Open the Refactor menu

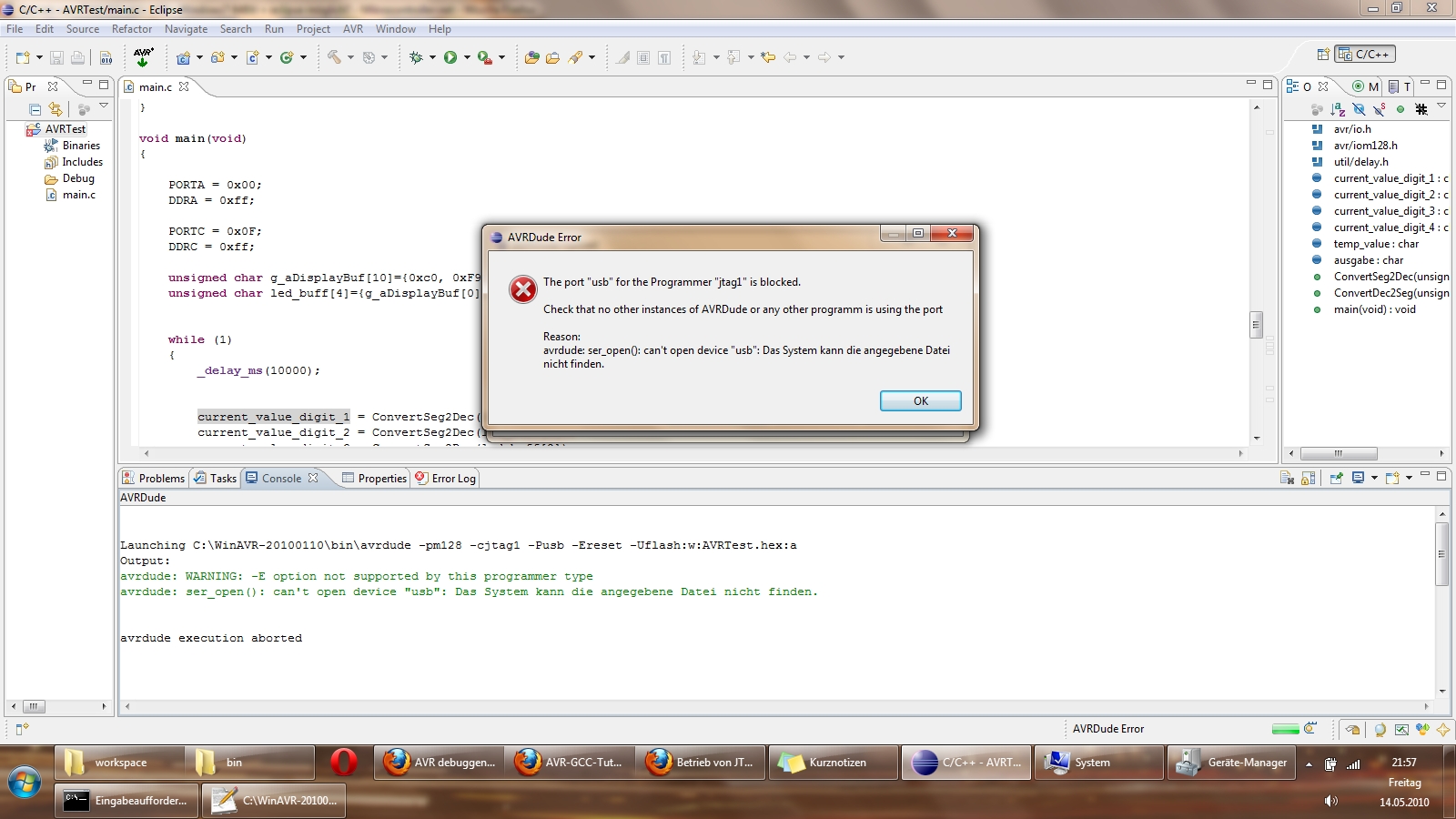click(x=132, y=29)
